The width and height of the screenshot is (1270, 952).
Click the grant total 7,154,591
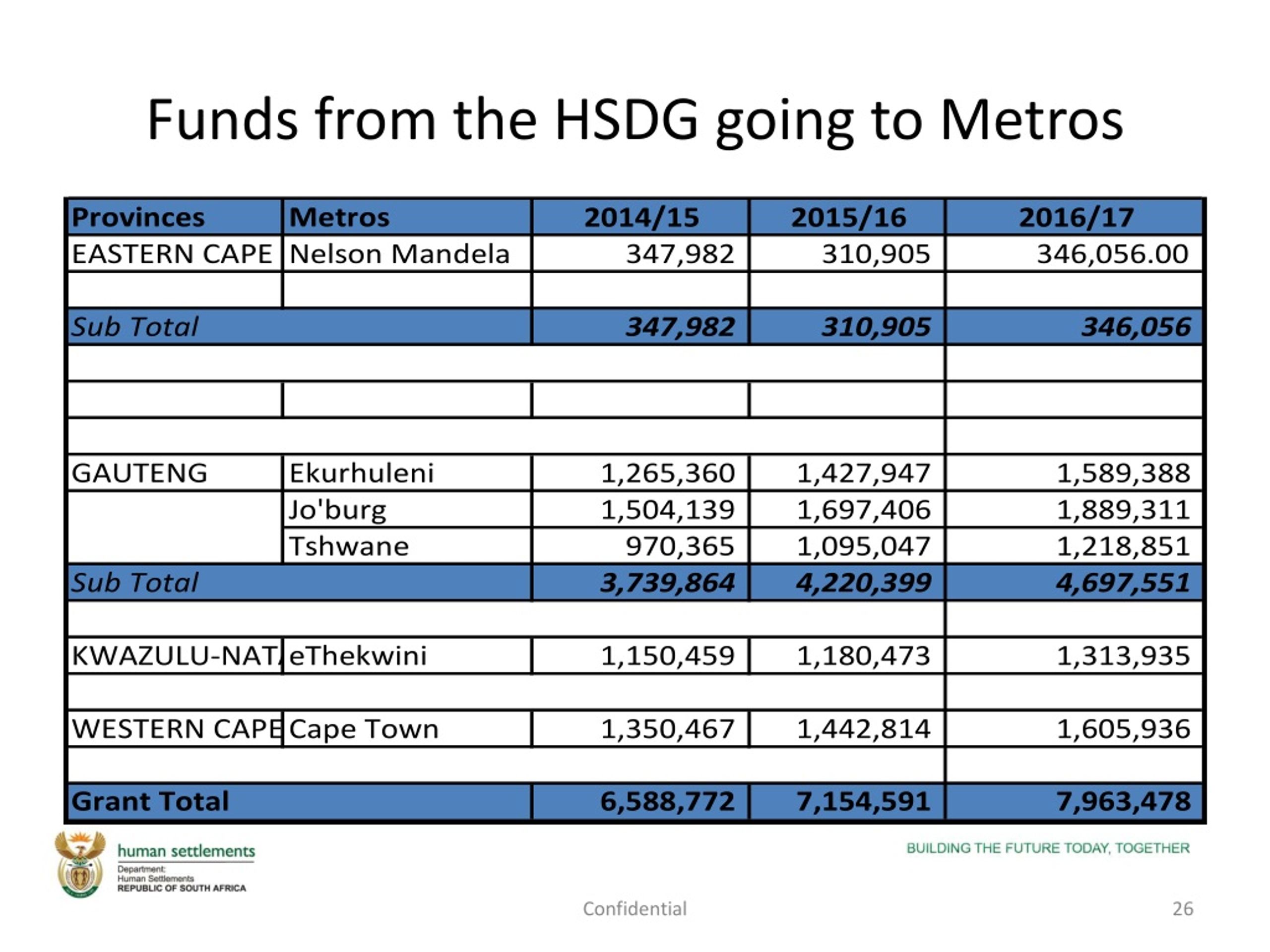point(863,801)
